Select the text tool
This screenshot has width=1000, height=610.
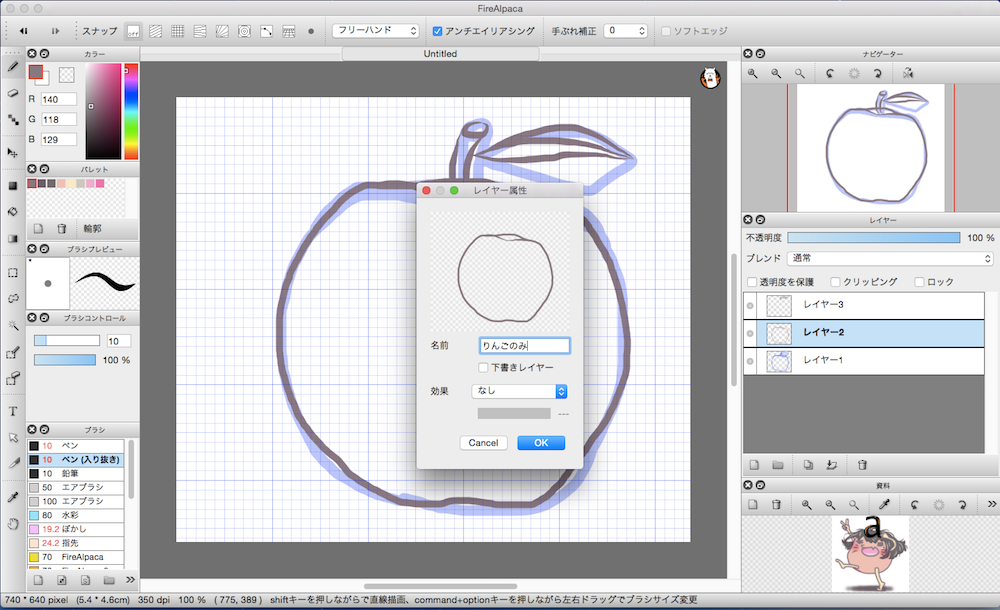(13, 412)
